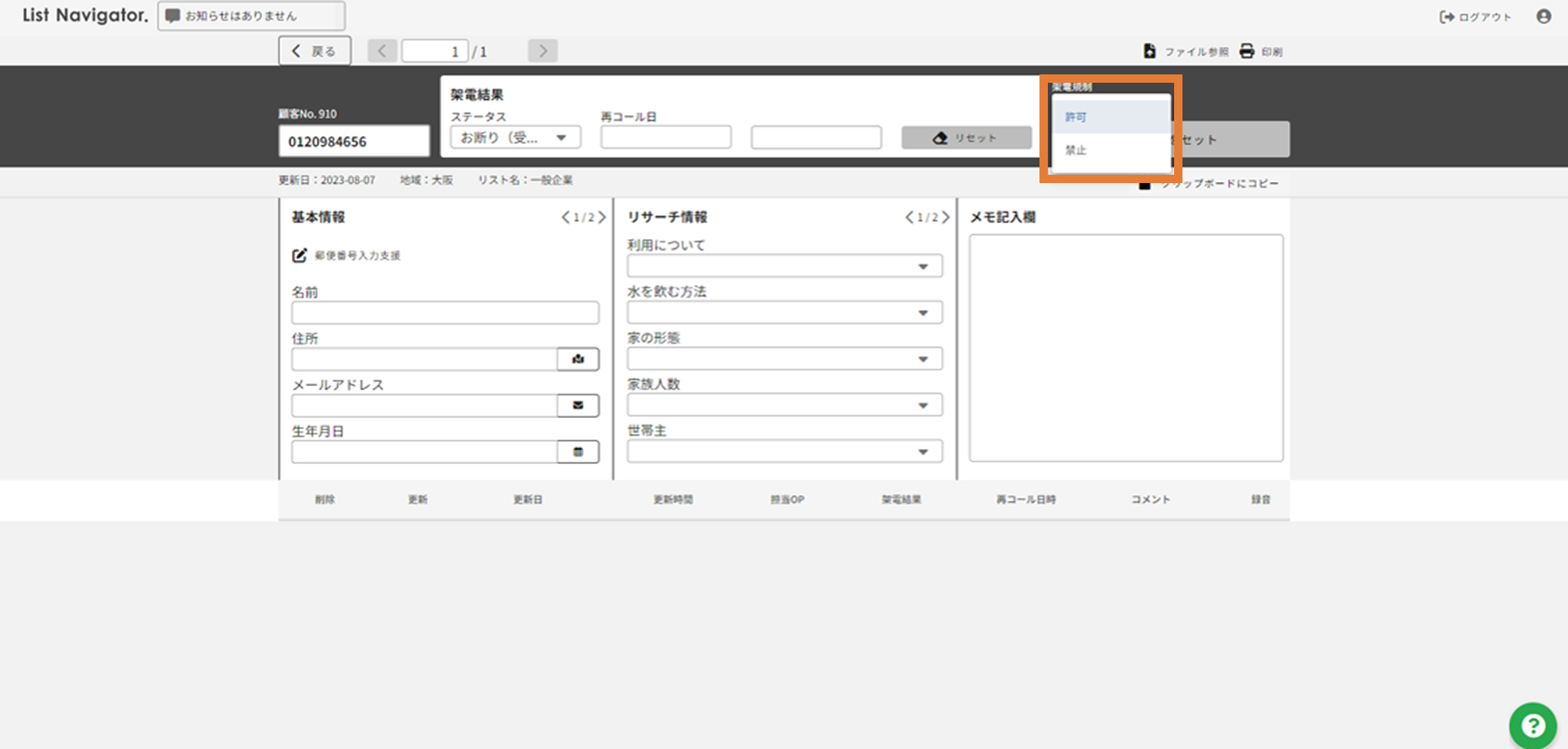Click the logout icon

point(1446,18)
